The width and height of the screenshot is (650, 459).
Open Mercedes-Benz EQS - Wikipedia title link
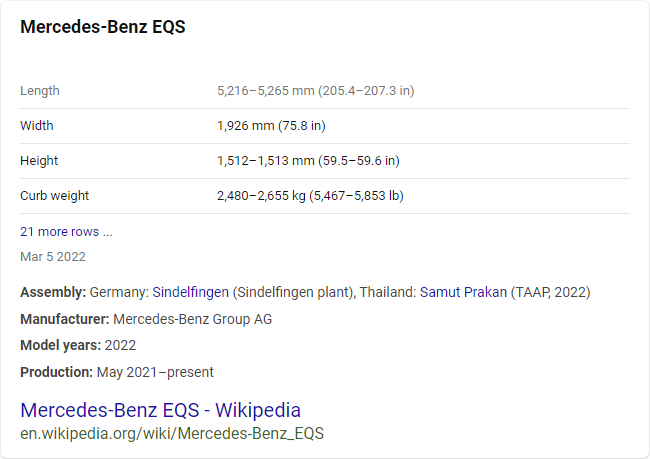click(x=160, y=410)
